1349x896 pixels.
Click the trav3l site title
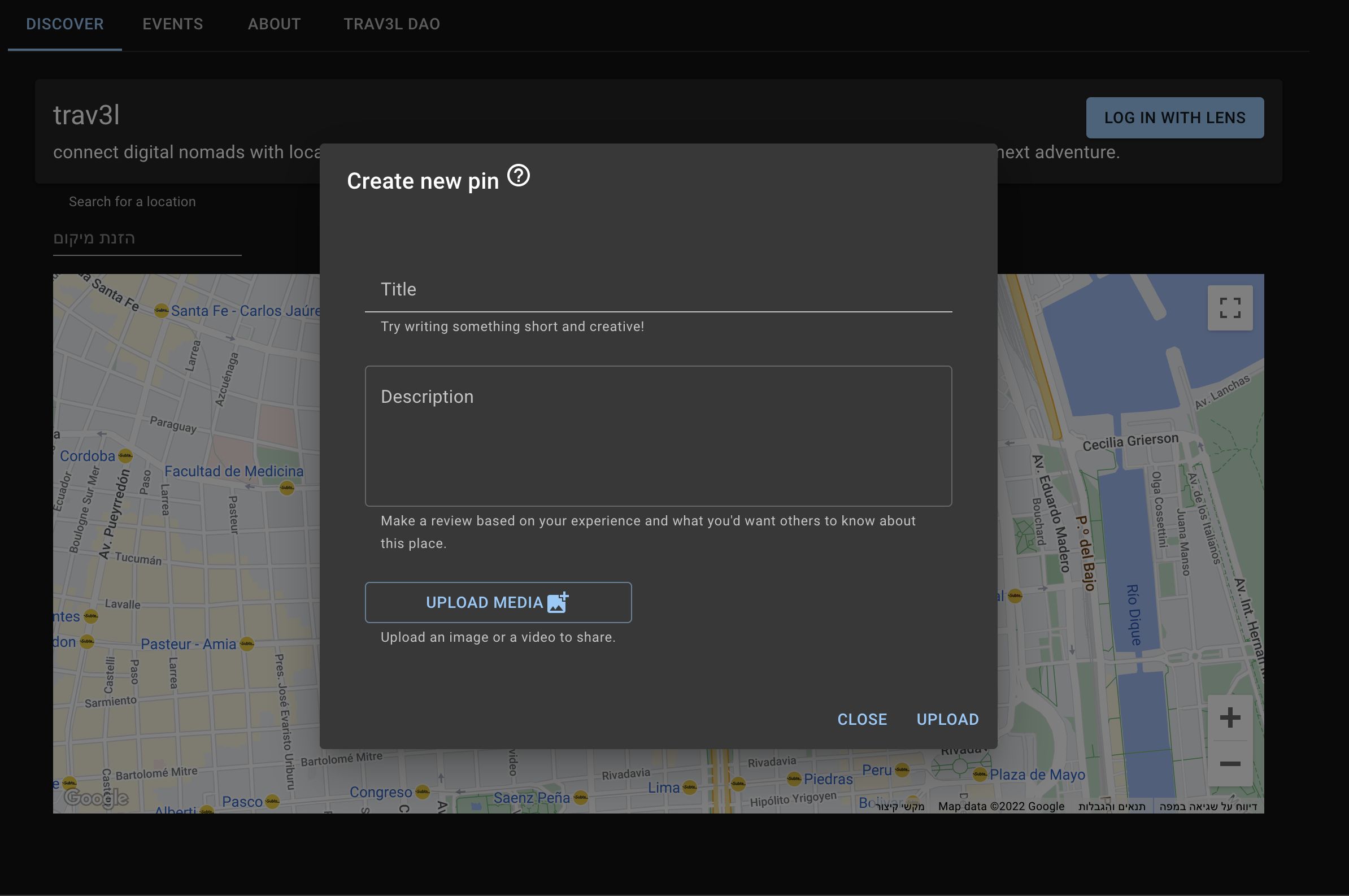pos(86,115)
